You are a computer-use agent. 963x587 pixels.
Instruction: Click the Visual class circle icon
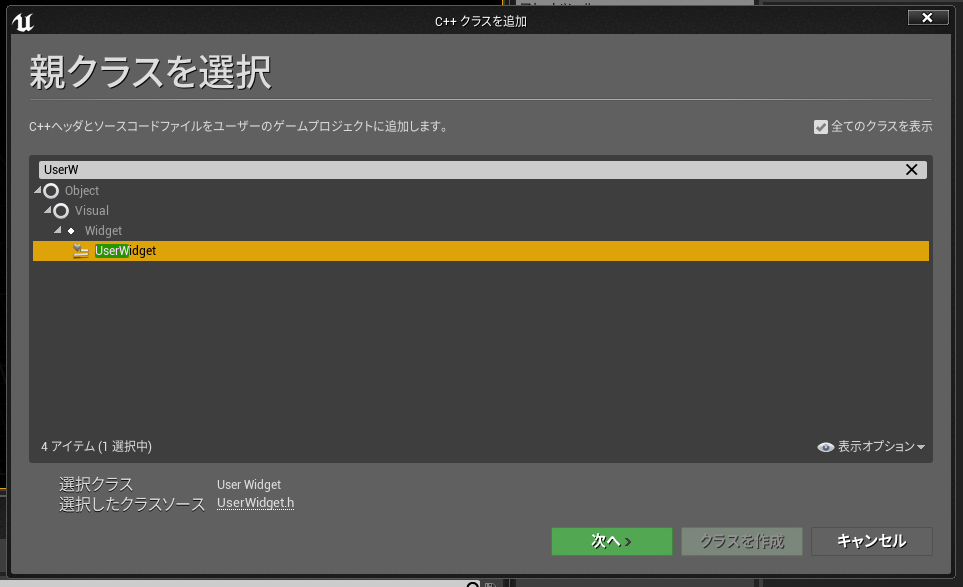[61, 211]
